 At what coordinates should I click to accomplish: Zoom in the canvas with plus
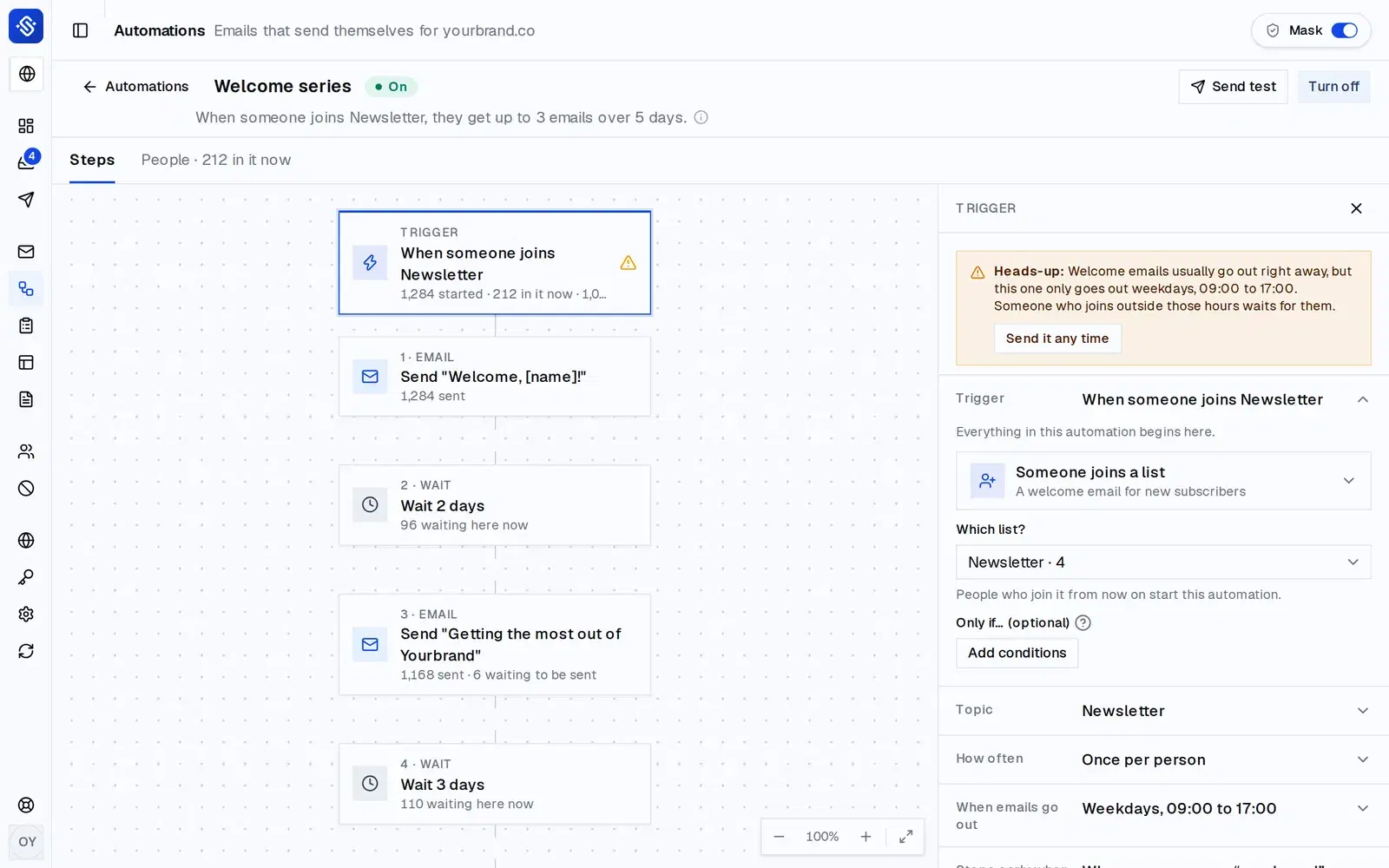[866, 837]
